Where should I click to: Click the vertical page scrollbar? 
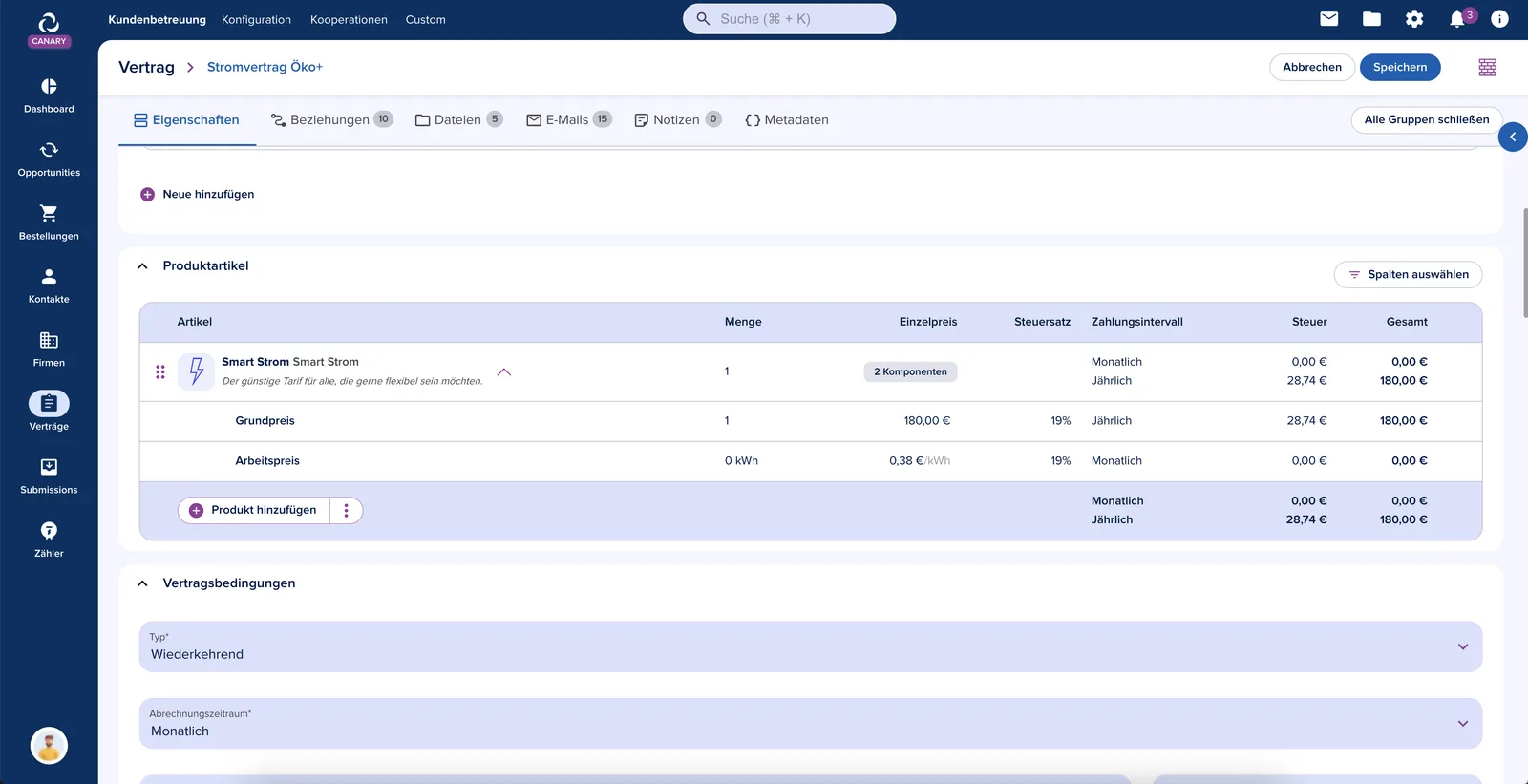point(1525,262)
